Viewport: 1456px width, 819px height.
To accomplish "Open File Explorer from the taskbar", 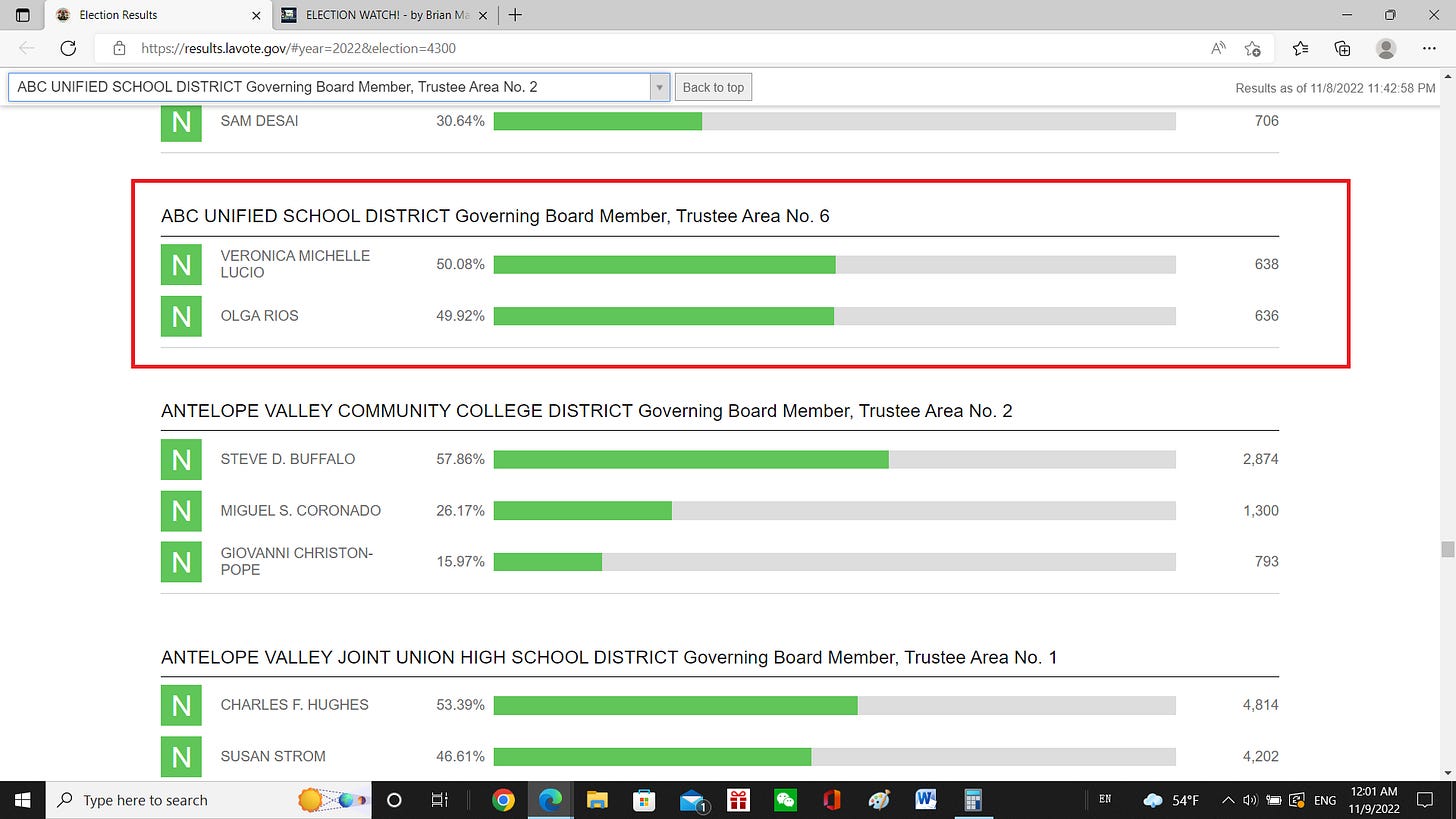I will [x=597, y=800].
